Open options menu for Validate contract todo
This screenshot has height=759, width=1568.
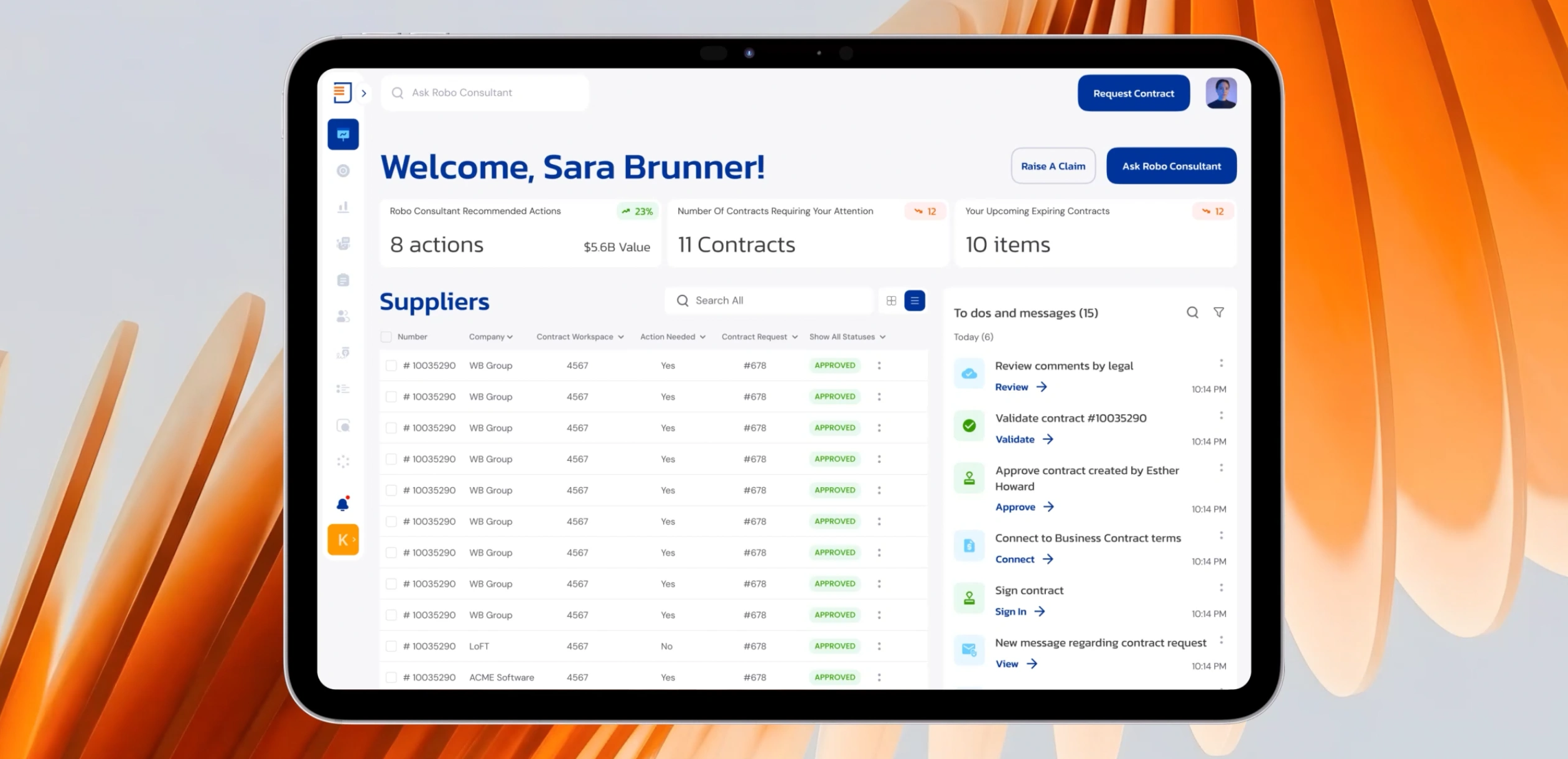click(x=1221, y=415)
